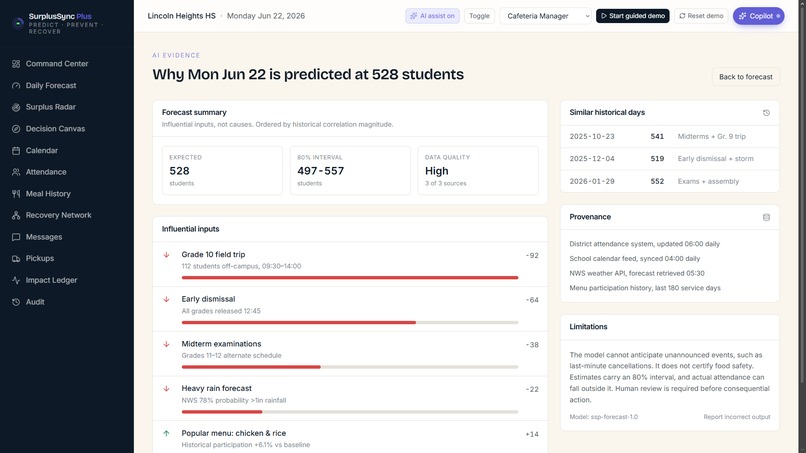Click Lincoln Heights HS school name
The width and height of the screenshot is (806, 453).
pyautogui.click(x=181, y=16)
